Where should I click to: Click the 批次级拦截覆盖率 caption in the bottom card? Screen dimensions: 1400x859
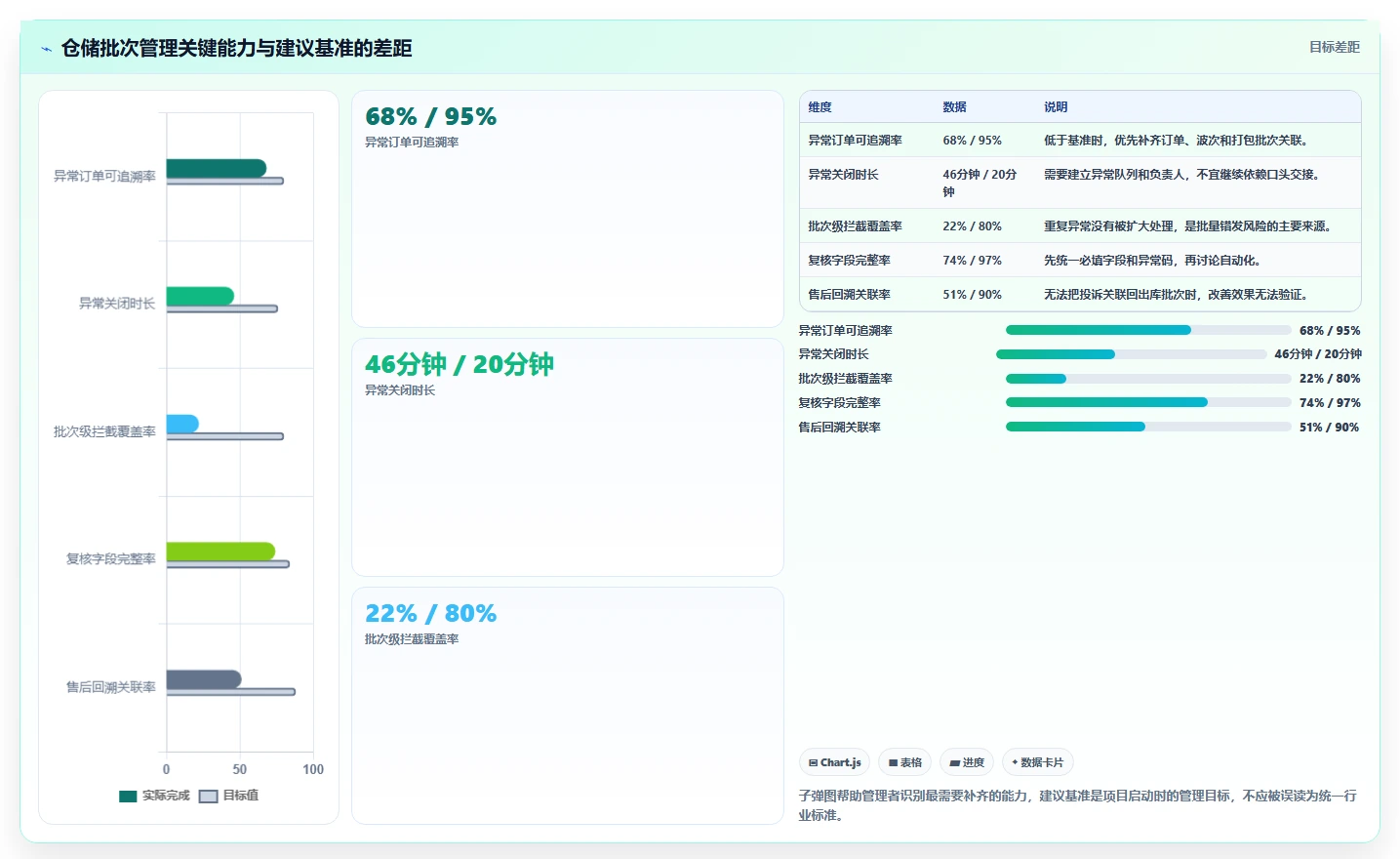(x=412, y=639)
